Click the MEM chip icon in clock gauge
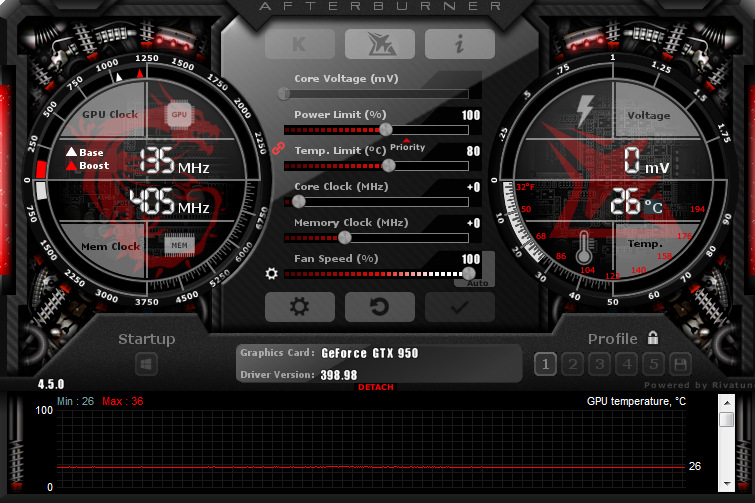 click(x=179, y=245)
